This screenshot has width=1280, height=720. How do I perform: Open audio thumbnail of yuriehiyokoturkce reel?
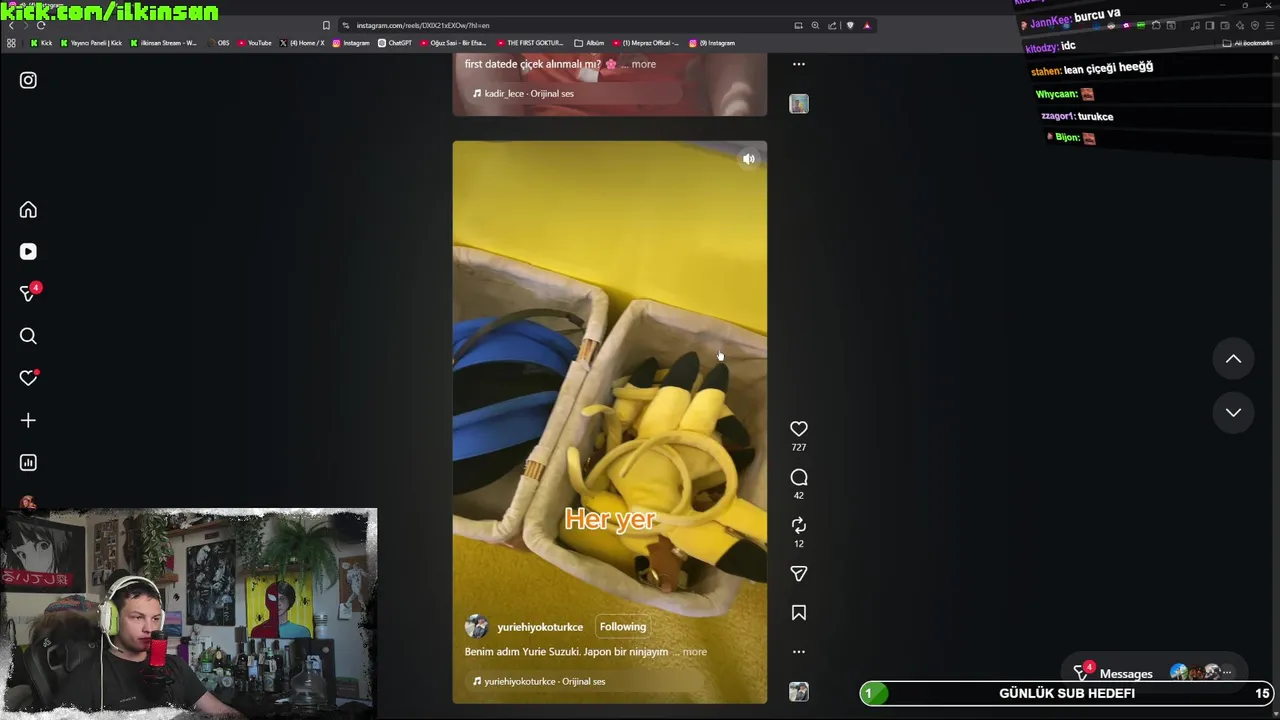[x=798, y=691]
